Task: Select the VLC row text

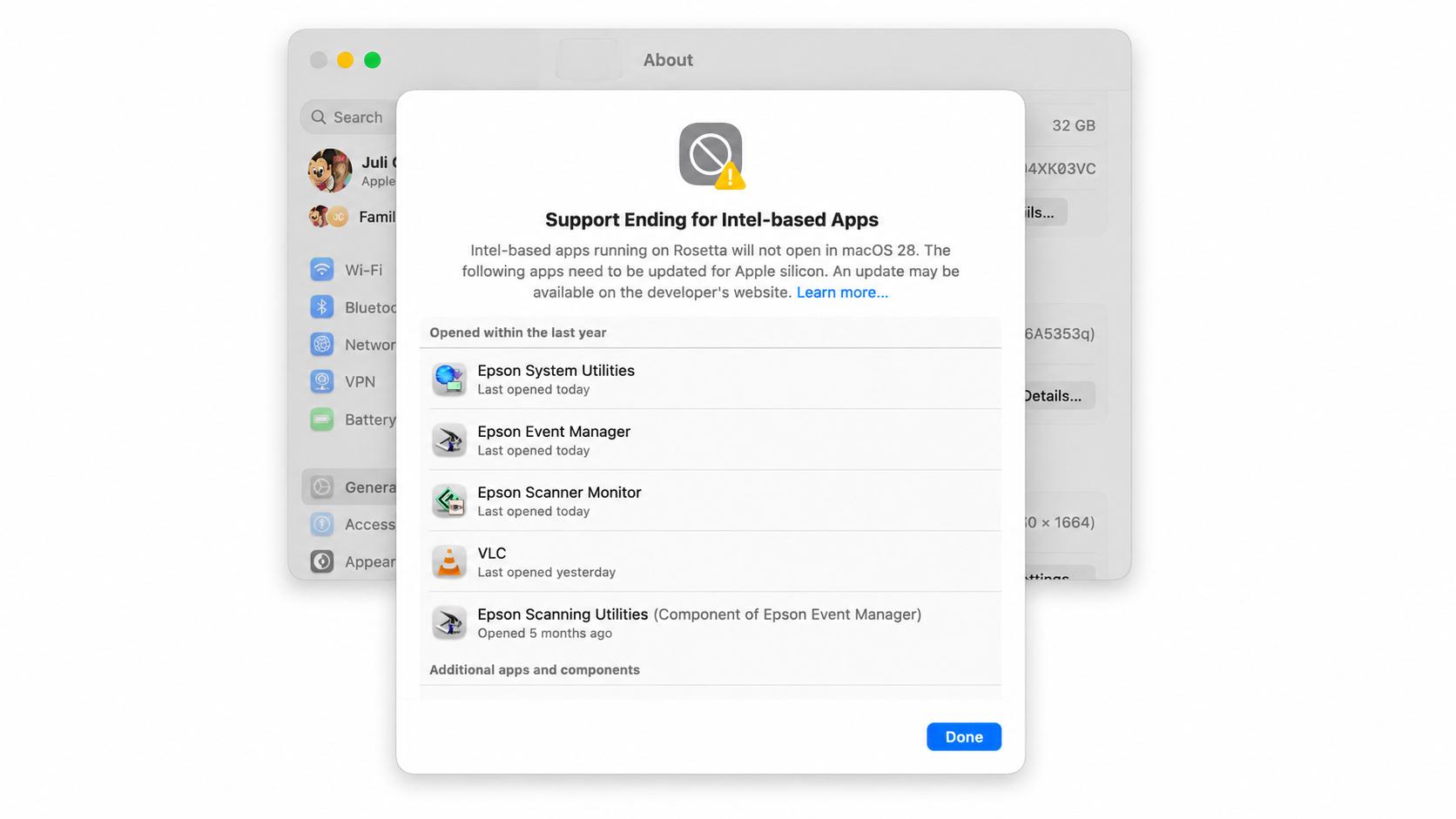Action: [491, 554]
